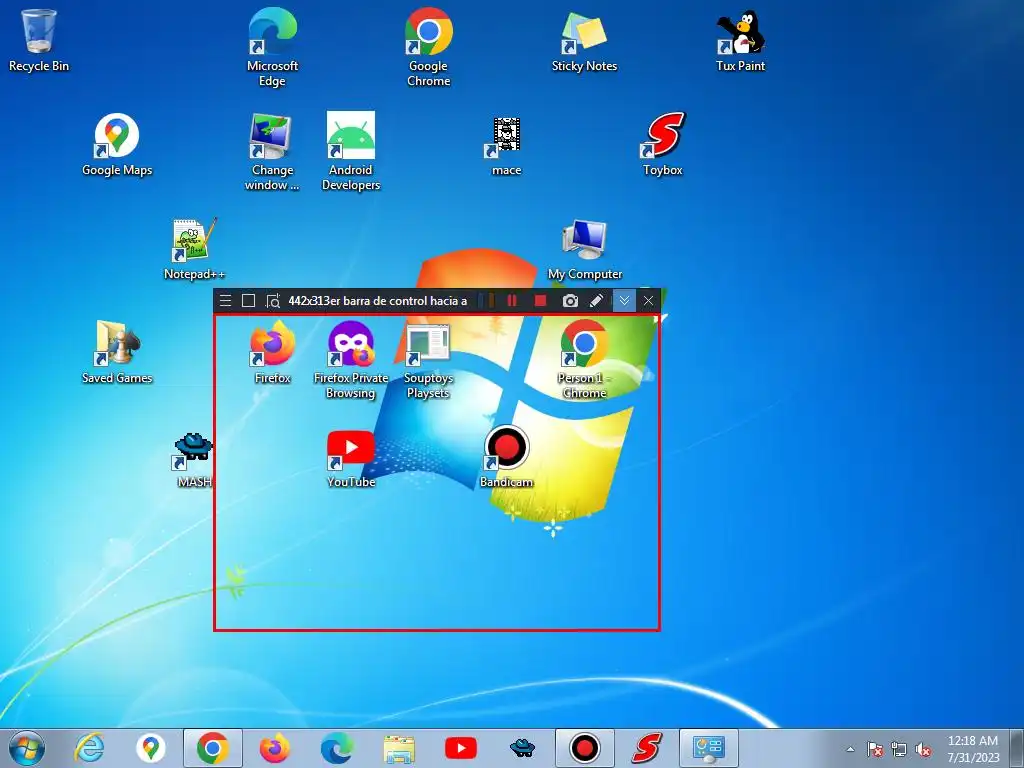Select the Notepad++ desktop shortcut

tap(195, 249)
